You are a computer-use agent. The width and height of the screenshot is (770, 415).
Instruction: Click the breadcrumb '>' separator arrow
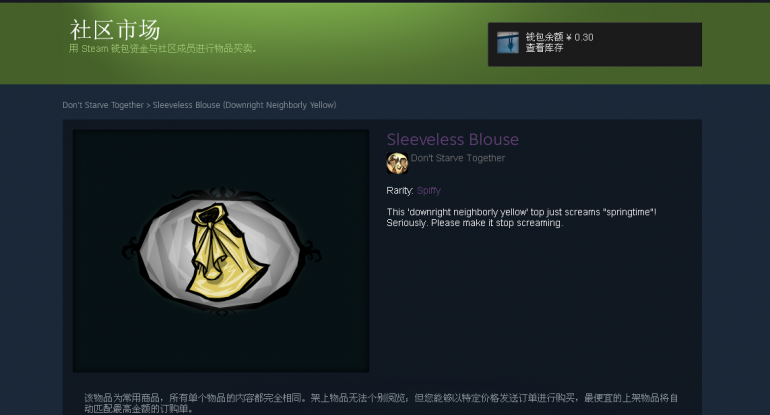[148, 105]
